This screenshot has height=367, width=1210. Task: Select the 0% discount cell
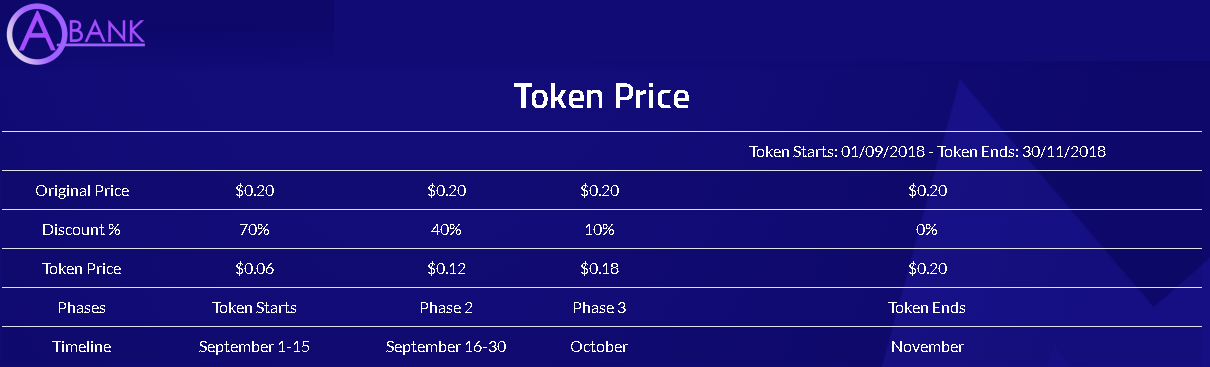coord(926,230)
